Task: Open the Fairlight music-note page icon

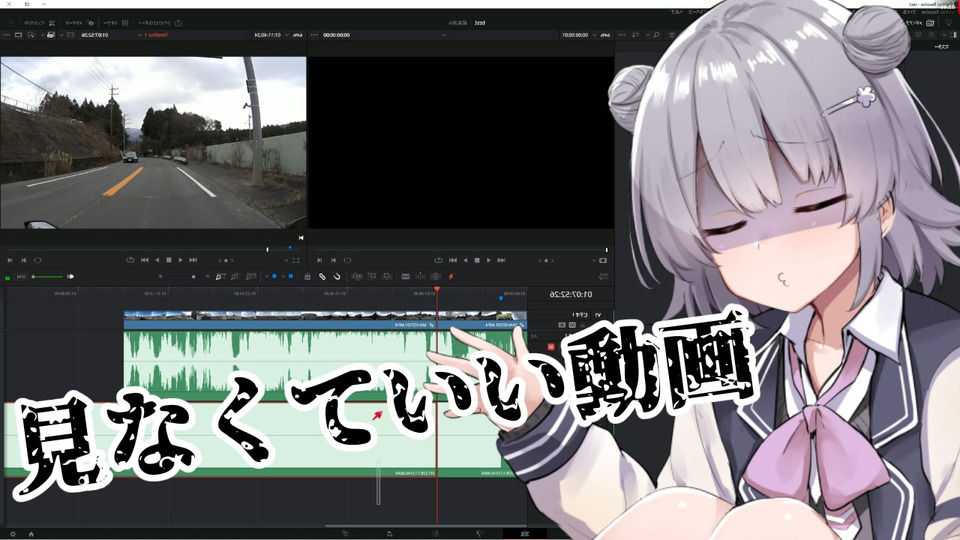Action: [x=390, y=534]
